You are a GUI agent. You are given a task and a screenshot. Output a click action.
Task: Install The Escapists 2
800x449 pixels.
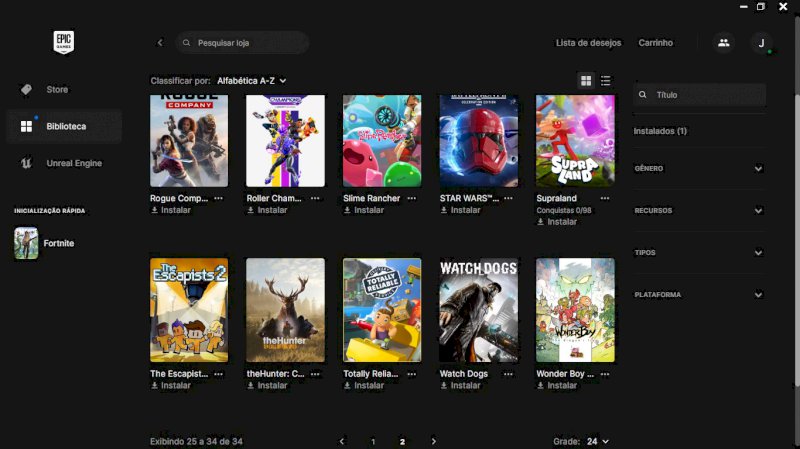[x=170, y=386]
